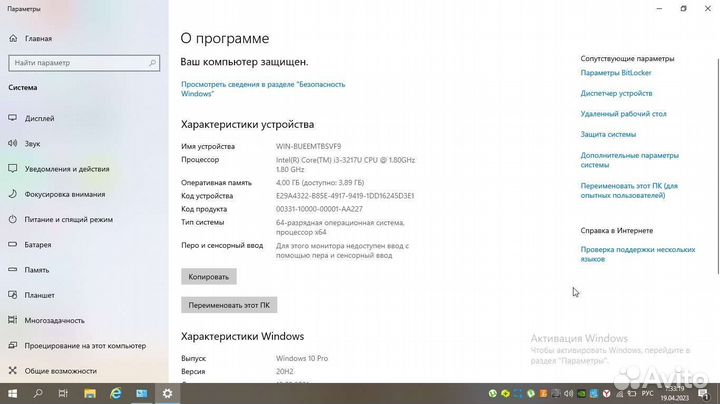This screenshot has width=720, height=404.
Task: Open Уведомления и действия settings
Action: (x=59, y=169)
